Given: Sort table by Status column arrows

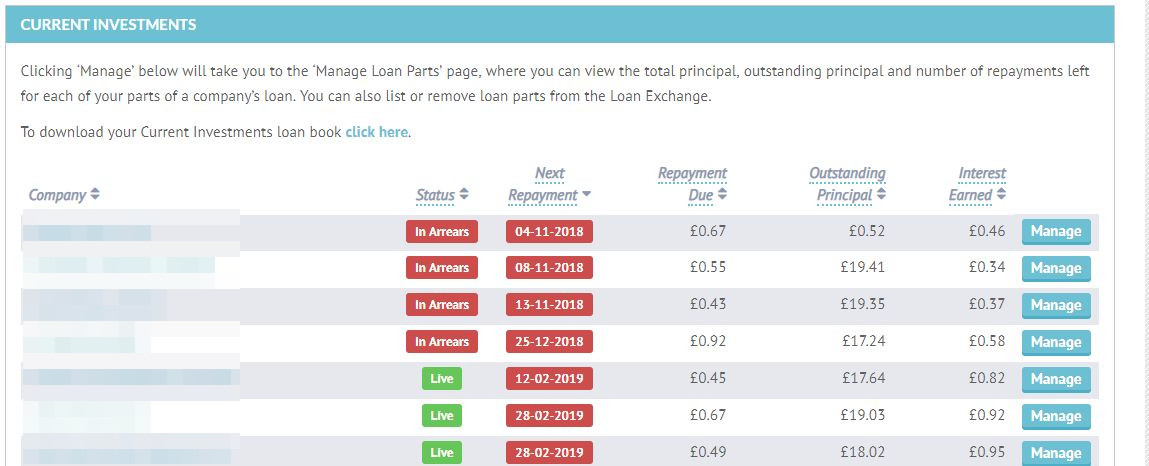Looking at the screenshot, I should click(464, 195).
